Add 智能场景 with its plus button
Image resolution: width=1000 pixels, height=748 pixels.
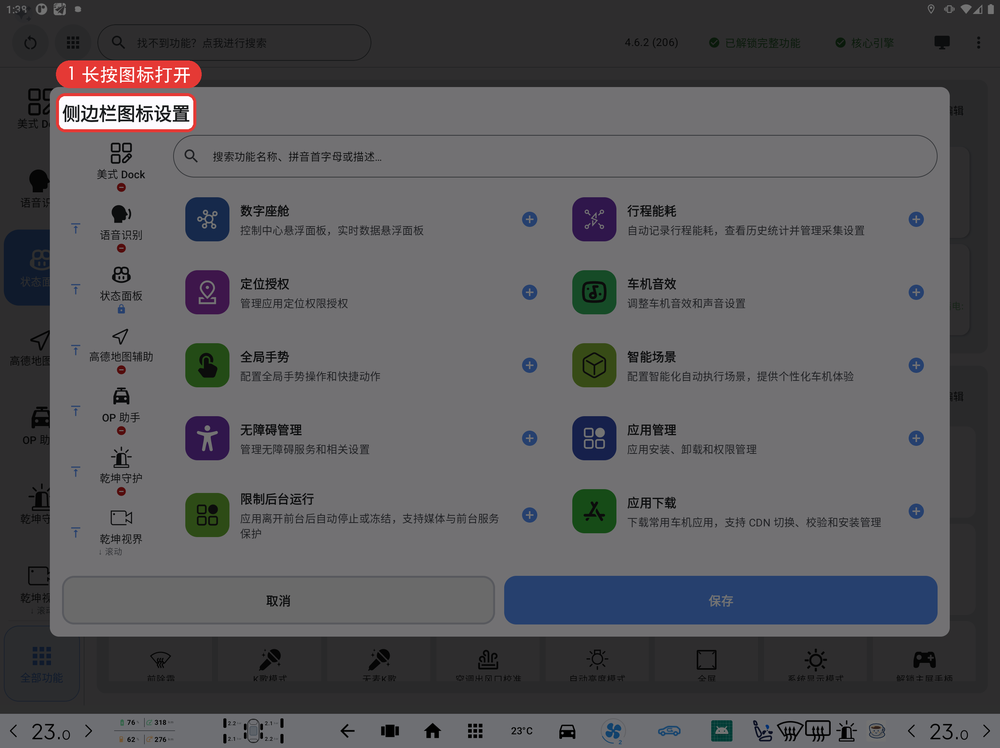coord(916,365)
